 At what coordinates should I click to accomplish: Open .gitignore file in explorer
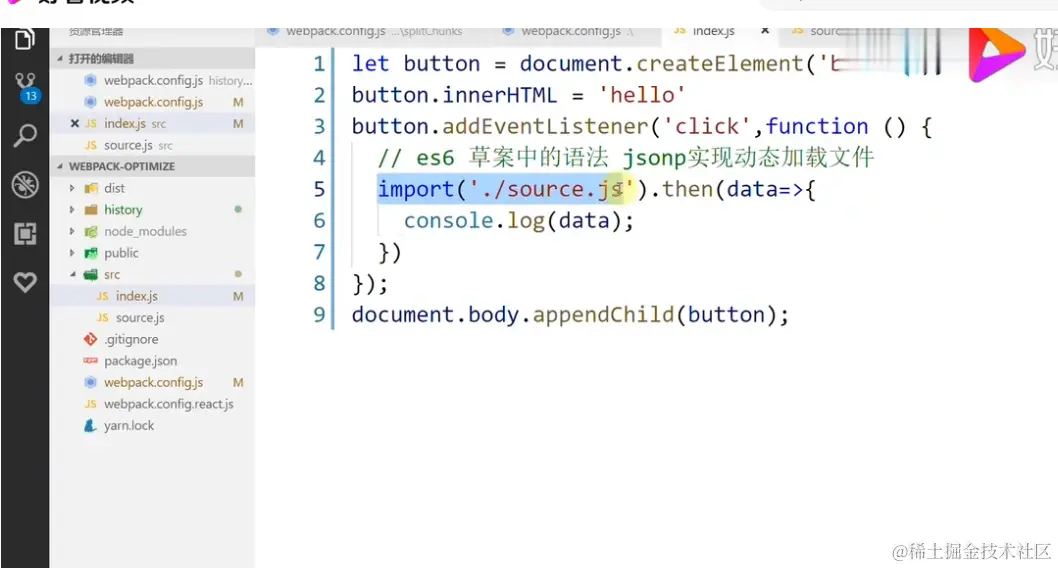[131, 339]
